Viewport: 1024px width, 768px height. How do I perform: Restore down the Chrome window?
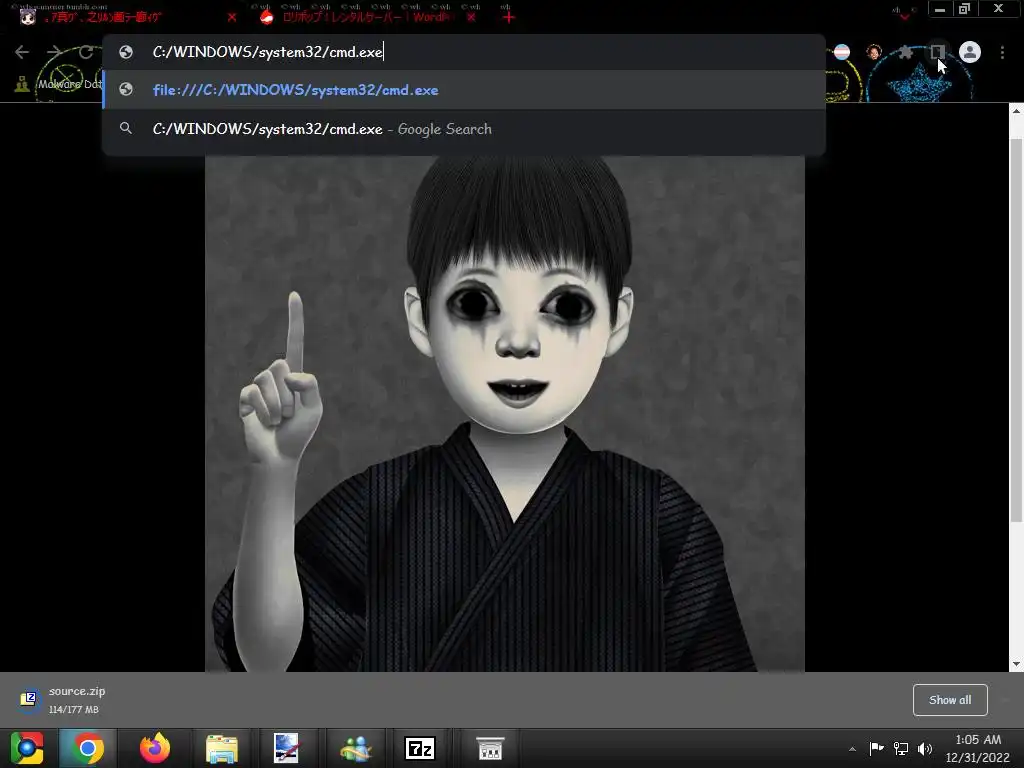pos(965,9)
